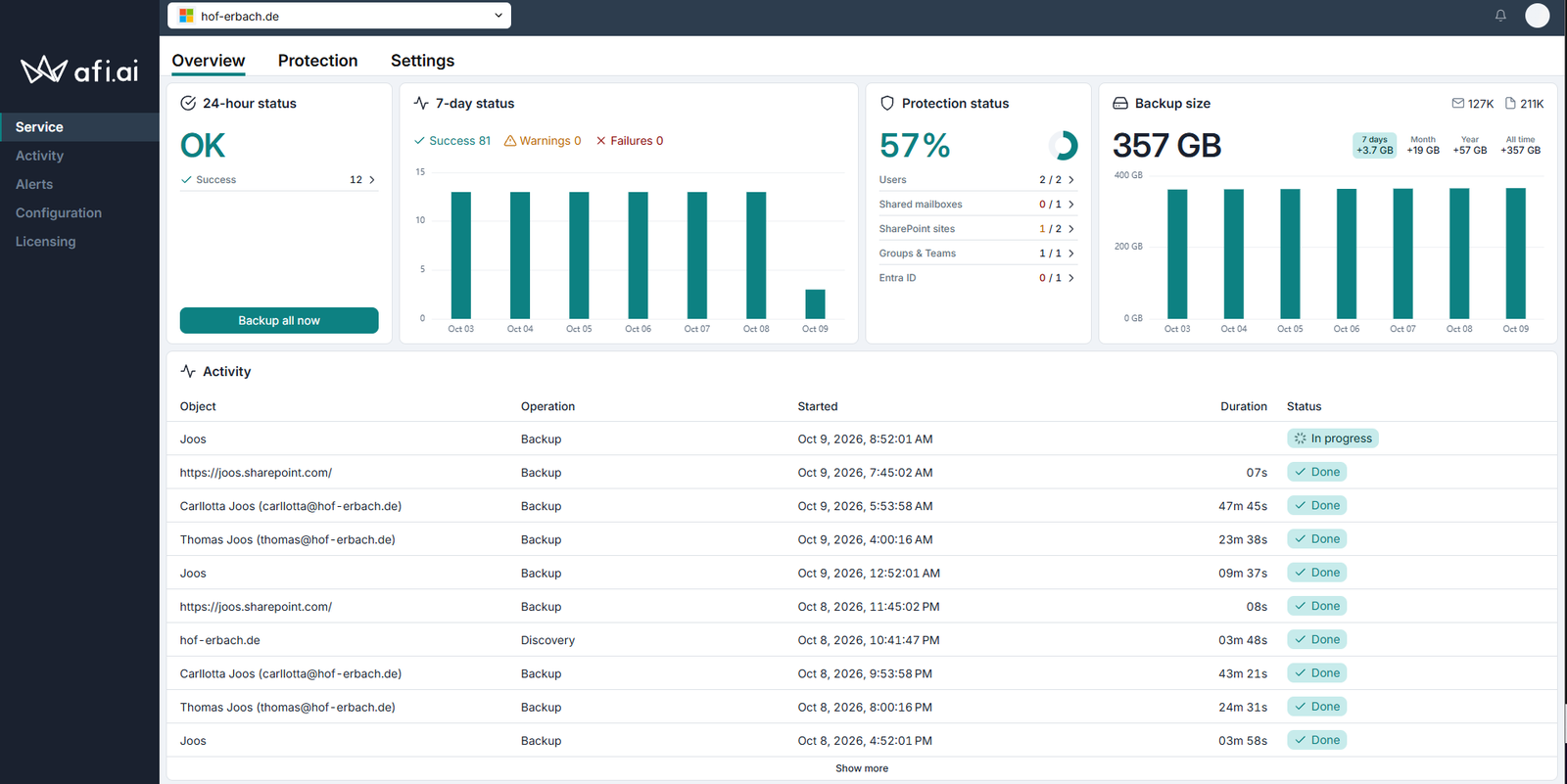Image resolution: width=1567 pixels, height=784 pixels.
Task: Open the Settings tab
Action: click(422, 61)
